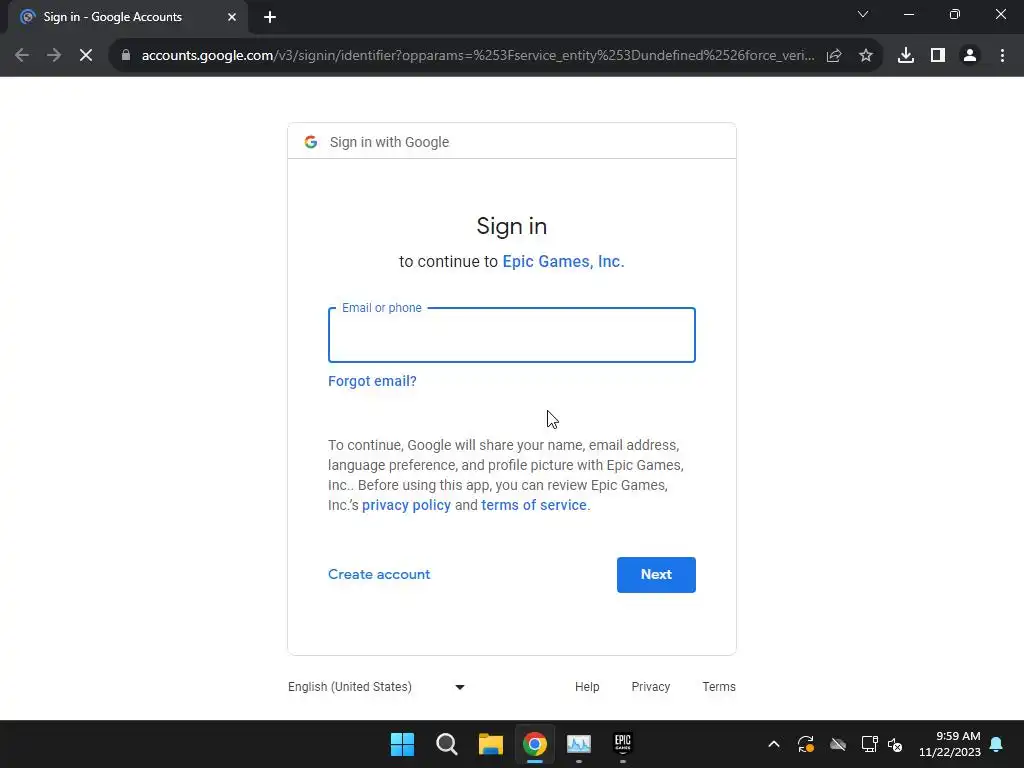Open Epic Games, Inc. link
The image size is (1024, 768).
563,261
